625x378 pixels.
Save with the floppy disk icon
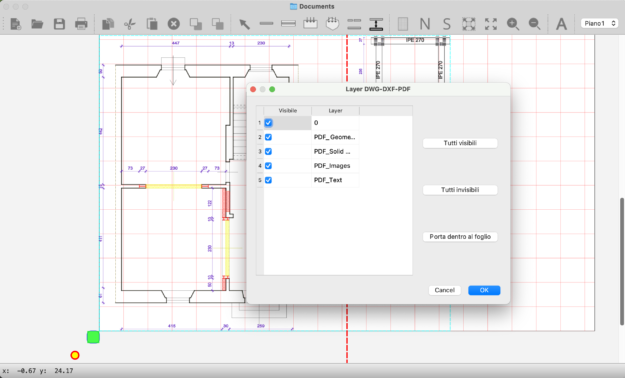tap(59, 24)
